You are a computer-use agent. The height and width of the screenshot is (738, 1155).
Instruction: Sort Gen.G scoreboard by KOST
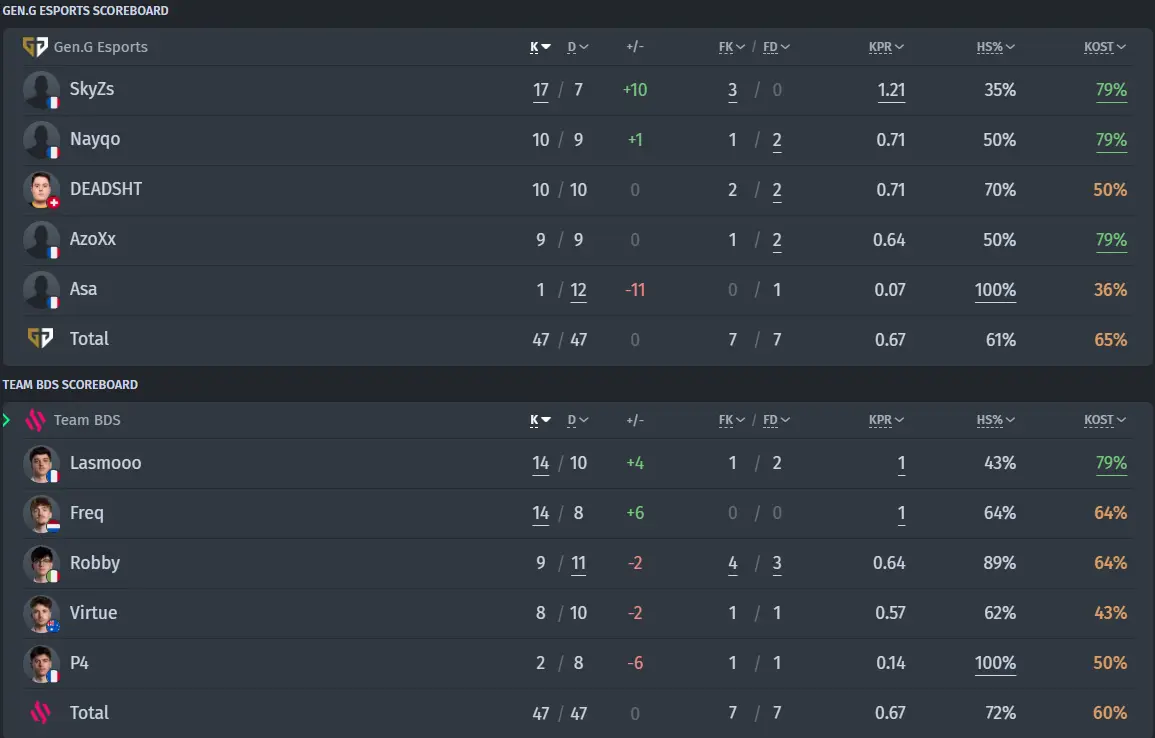pos(1104,47)
